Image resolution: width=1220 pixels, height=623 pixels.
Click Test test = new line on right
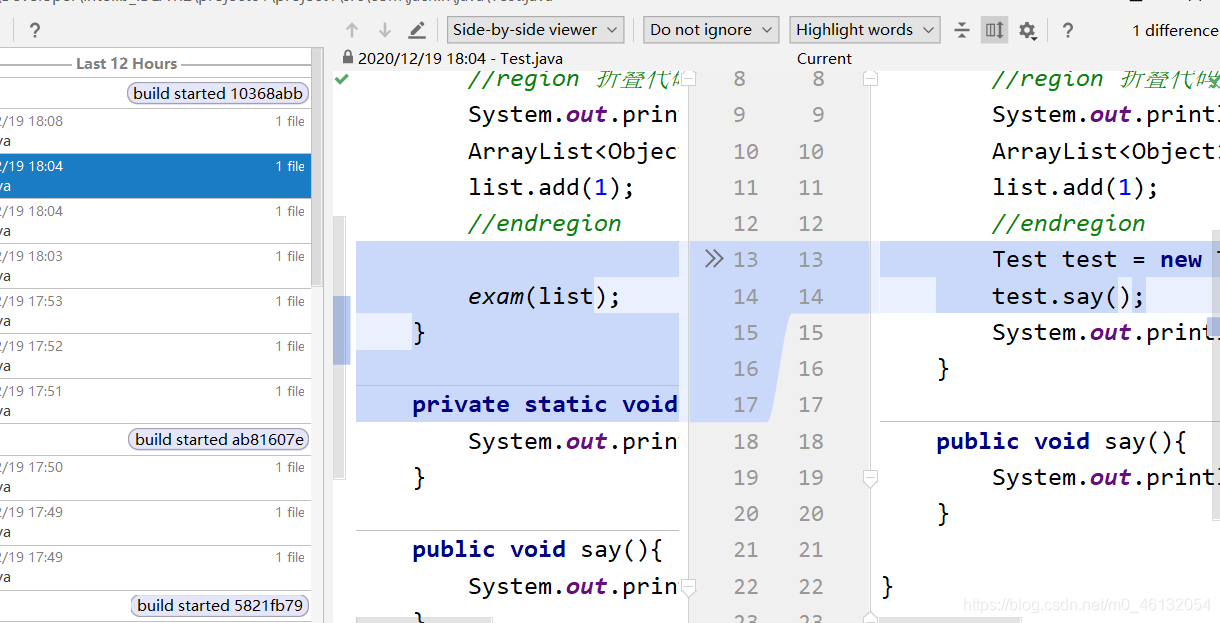click(x=1106, y=259)
